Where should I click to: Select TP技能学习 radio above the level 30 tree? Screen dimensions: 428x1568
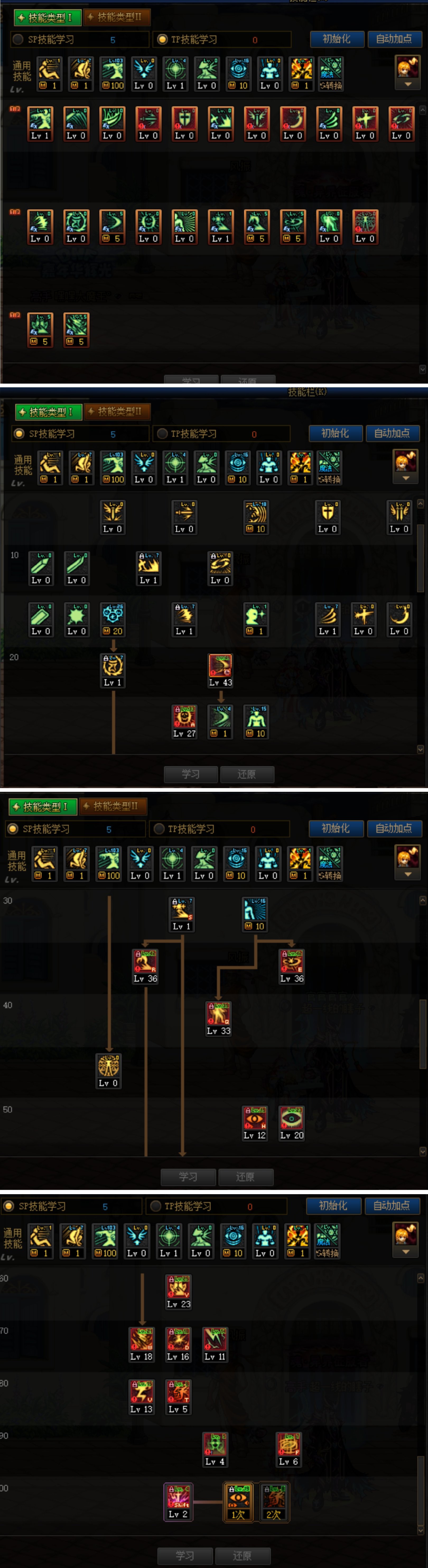(159, 829)
